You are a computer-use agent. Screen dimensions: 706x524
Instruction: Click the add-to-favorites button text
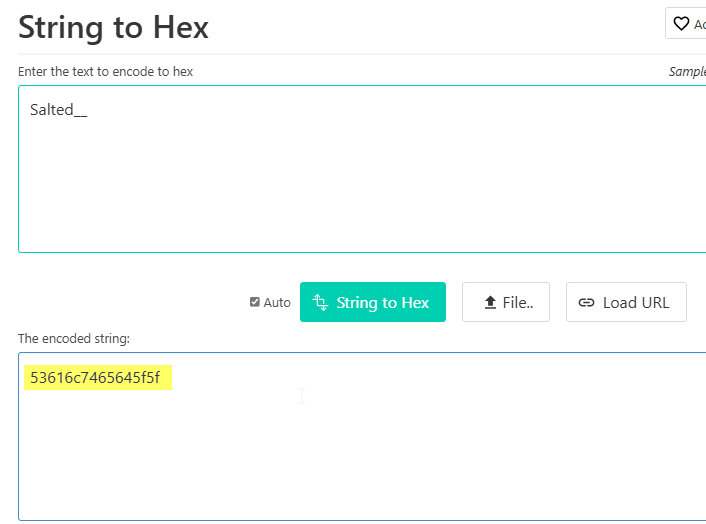click(700, 24)
